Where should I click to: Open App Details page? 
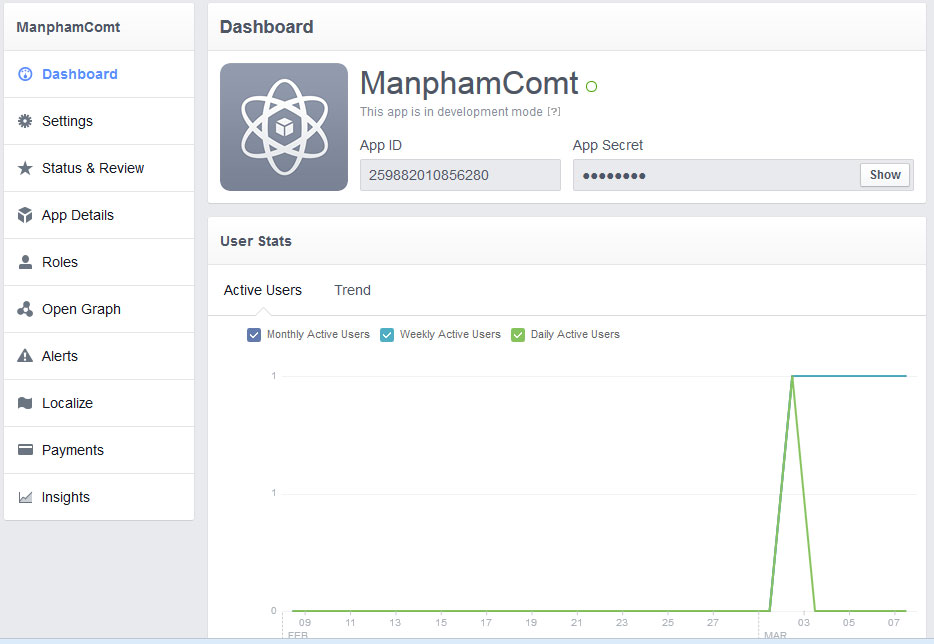pyautogui.click(x=99, y=215)
